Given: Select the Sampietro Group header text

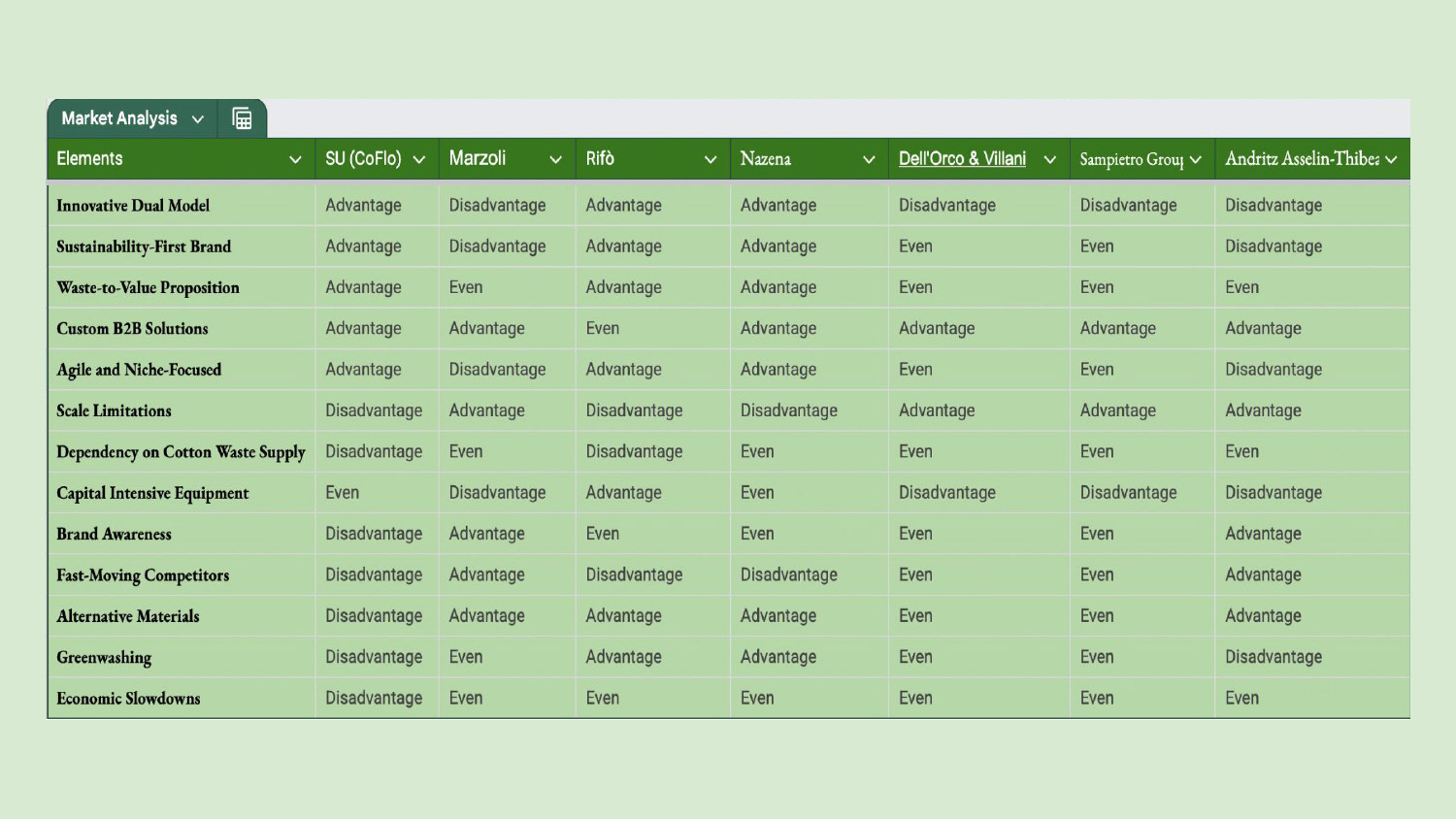Looking at the screenshot, I should [1132, 159].
